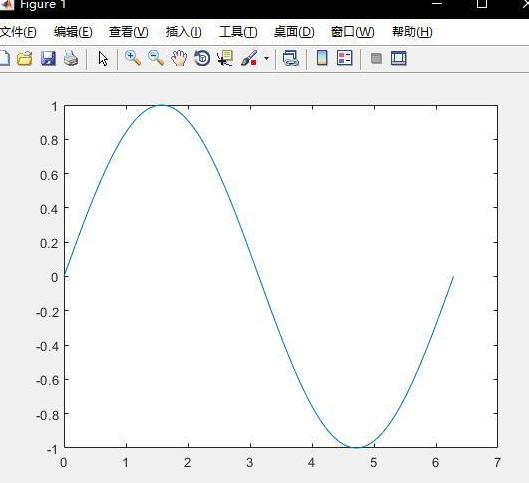Open the 帮助(H) menu

pos(412,32)
